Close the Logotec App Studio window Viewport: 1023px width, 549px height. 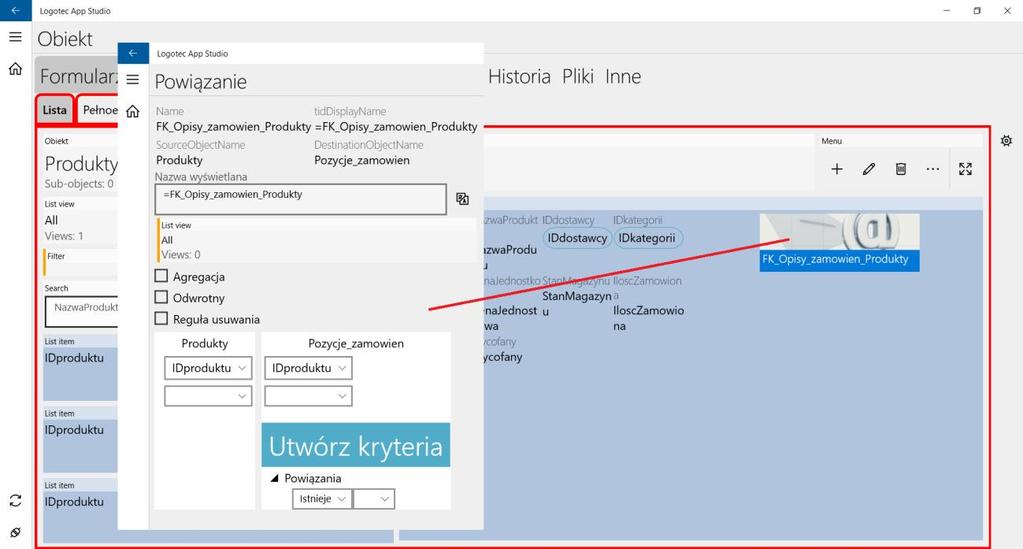(1007, 10)
